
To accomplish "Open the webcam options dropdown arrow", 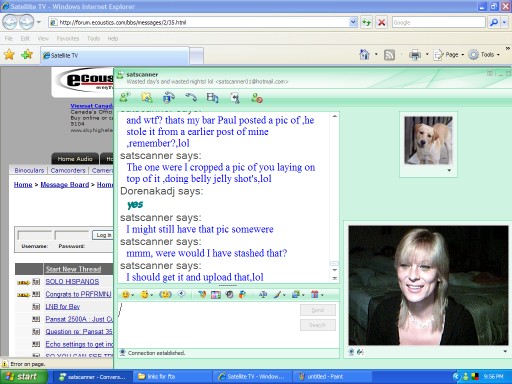I will 505,351.
